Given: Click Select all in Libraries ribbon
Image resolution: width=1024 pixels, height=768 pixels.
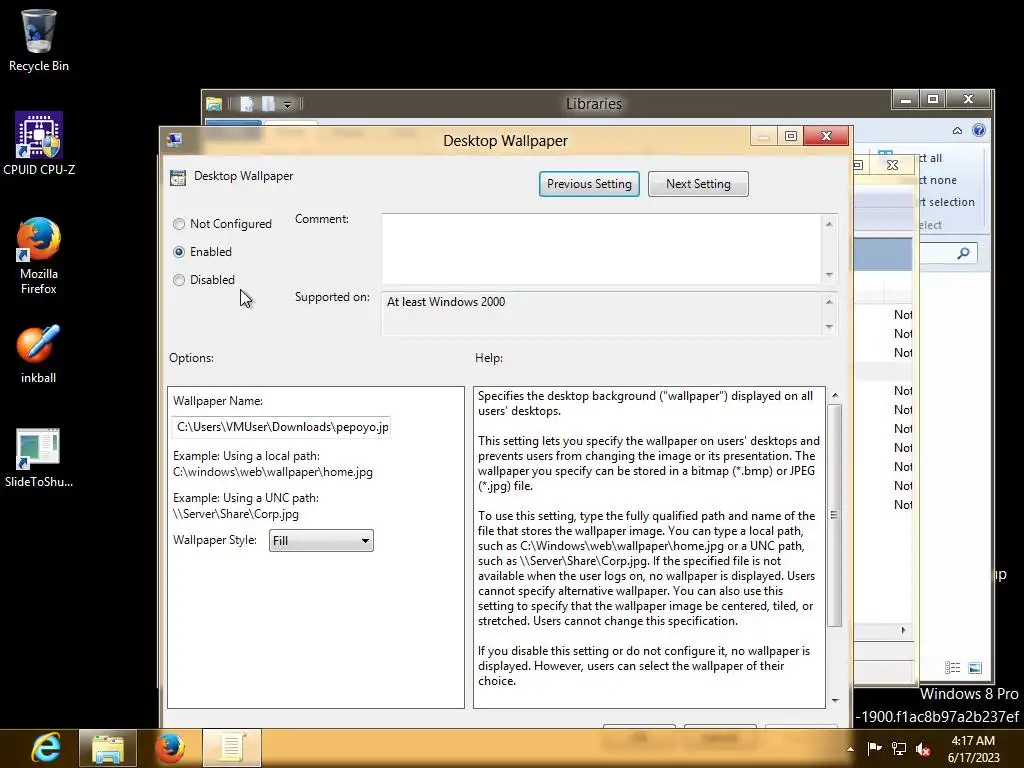Looking at the screenshot, I should [931, 158].
